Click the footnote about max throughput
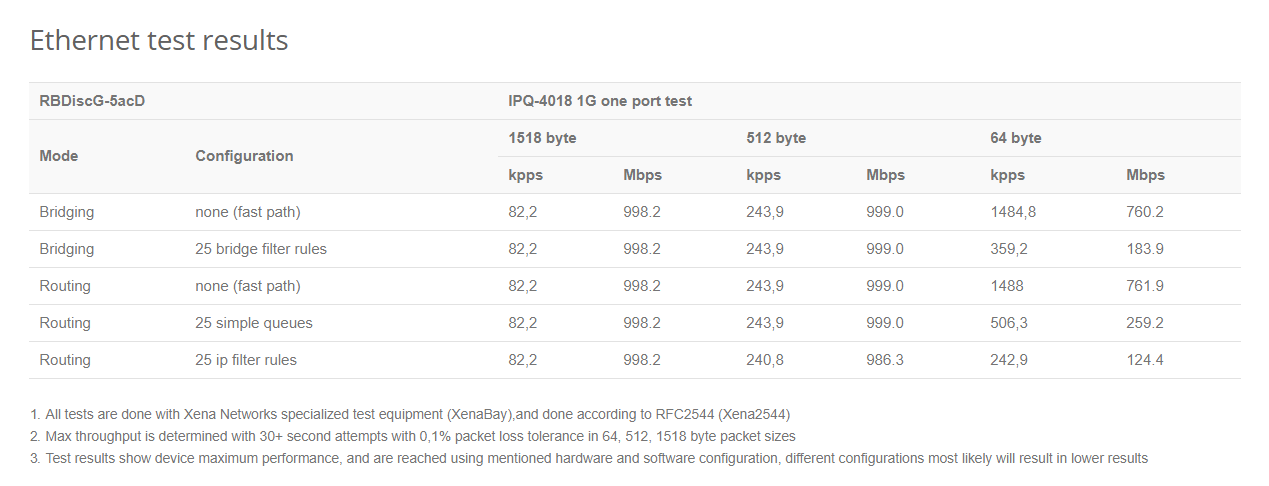Screen dimensions: 1269x486 click(x=412, y=436)
